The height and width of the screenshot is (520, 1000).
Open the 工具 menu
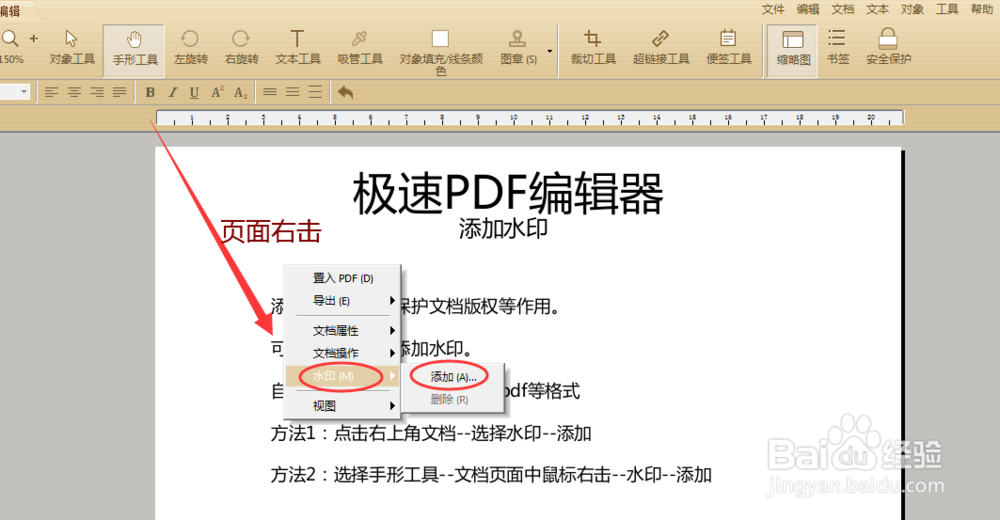[947, 9]
